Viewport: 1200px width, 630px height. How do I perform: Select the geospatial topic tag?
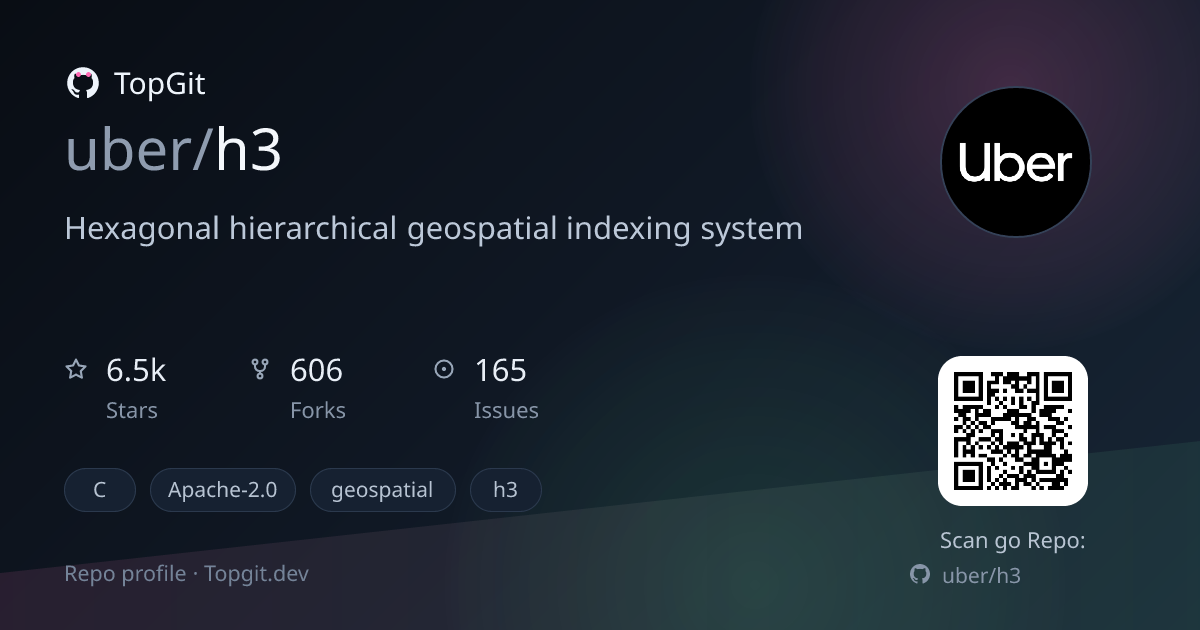(x=382, y=490)
